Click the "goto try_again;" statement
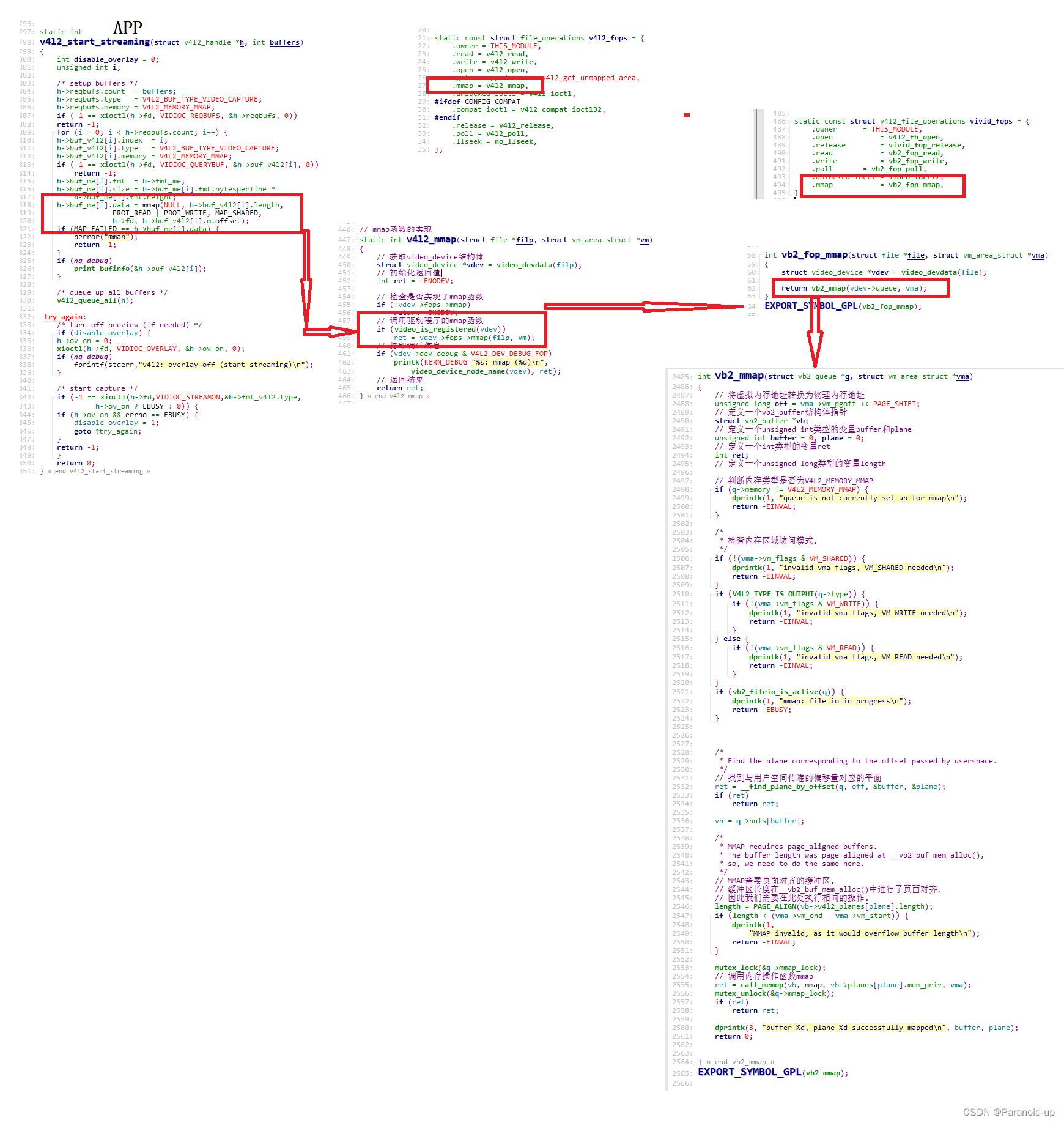The width and height of the screenshot is (1064, 1123). pos(108,431)
